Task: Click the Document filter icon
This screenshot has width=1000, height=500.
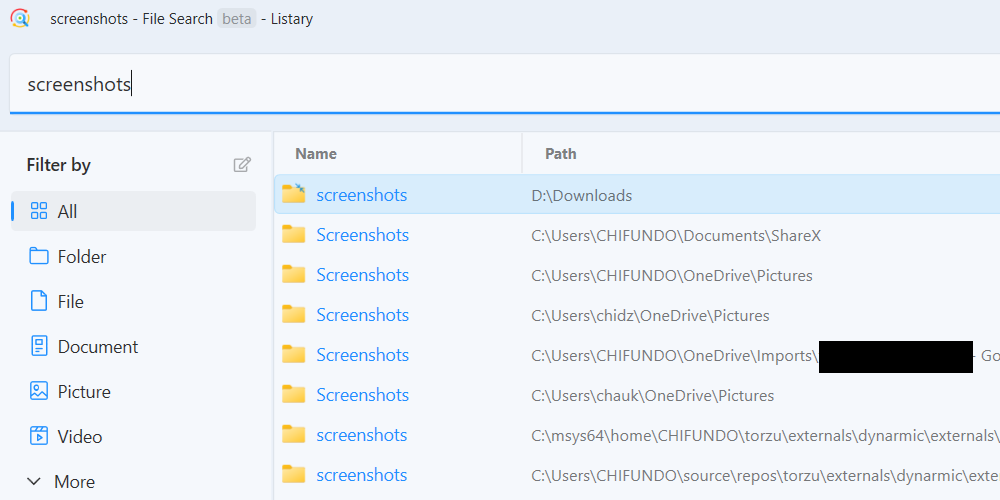Action: tap(39, 347)
